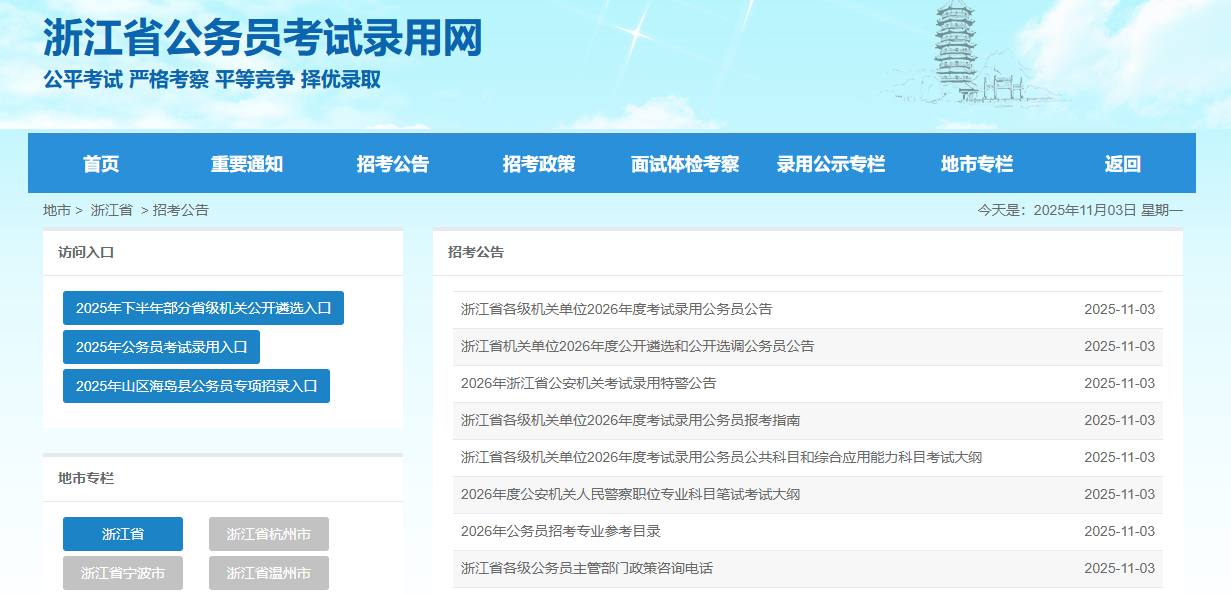This screenshot has width=1231, height=594.
Task: Click the 首页 navigation menu item
Action: click(x=101, y=164)
